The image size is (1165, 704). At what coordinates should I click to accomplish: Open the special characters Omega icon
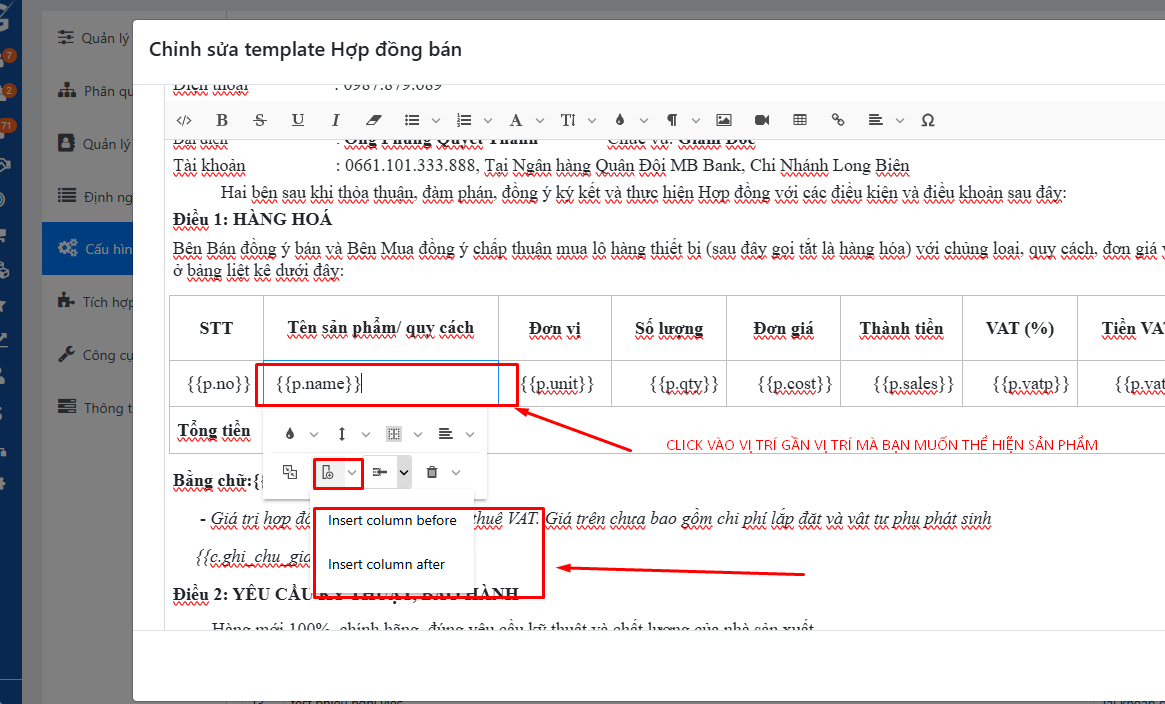coord(927,120)
